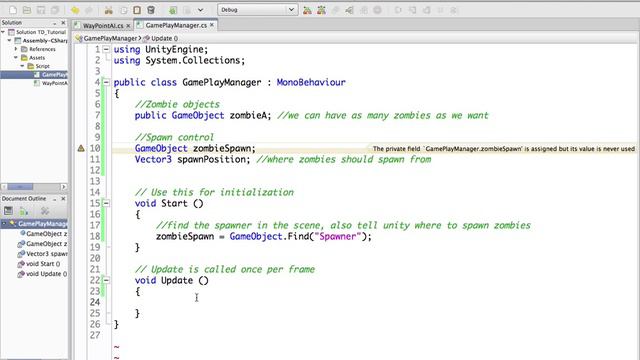Undo the last edit via toolbar arrow

pos(75,10)
